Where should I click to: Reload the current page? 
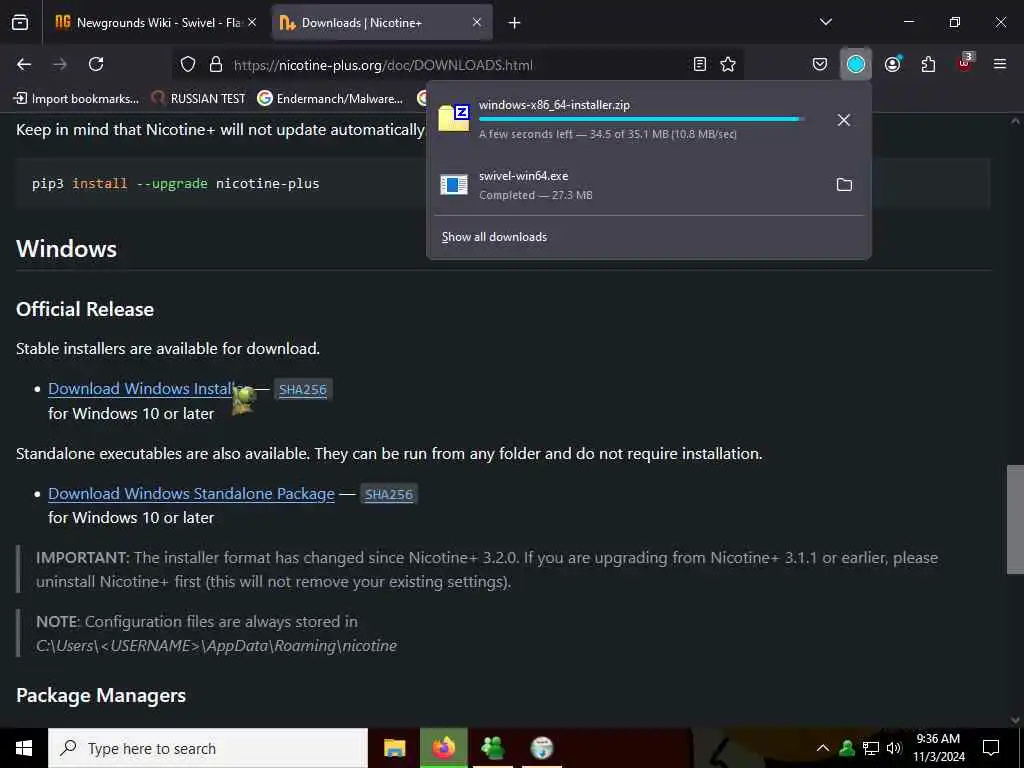pyautogui.click(x=96, y=64)
